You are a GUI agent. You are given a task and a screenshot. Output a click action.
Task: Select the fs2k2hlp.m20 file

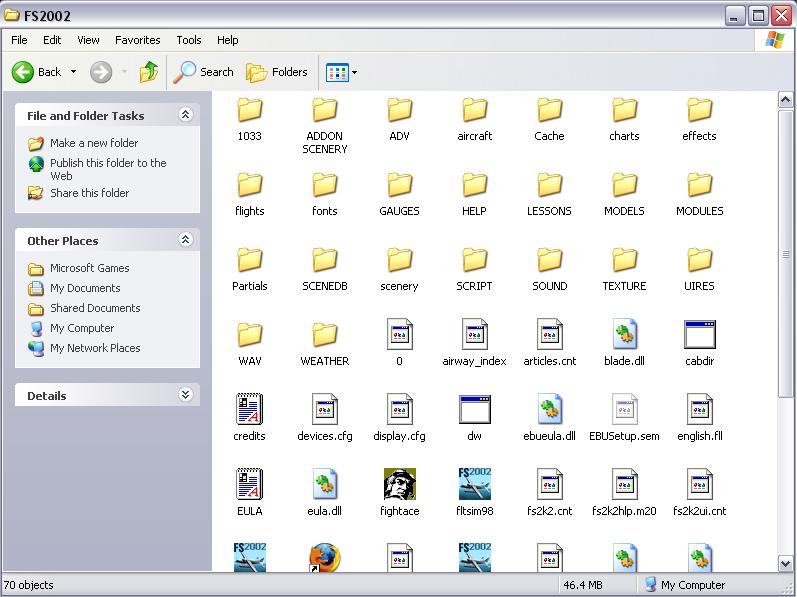[624, 492]
